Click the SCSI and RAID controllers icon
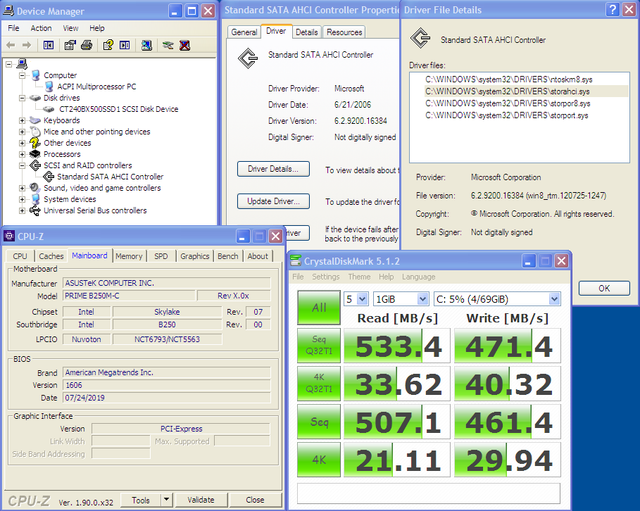The image size is (640, 511). coord(35,165)
